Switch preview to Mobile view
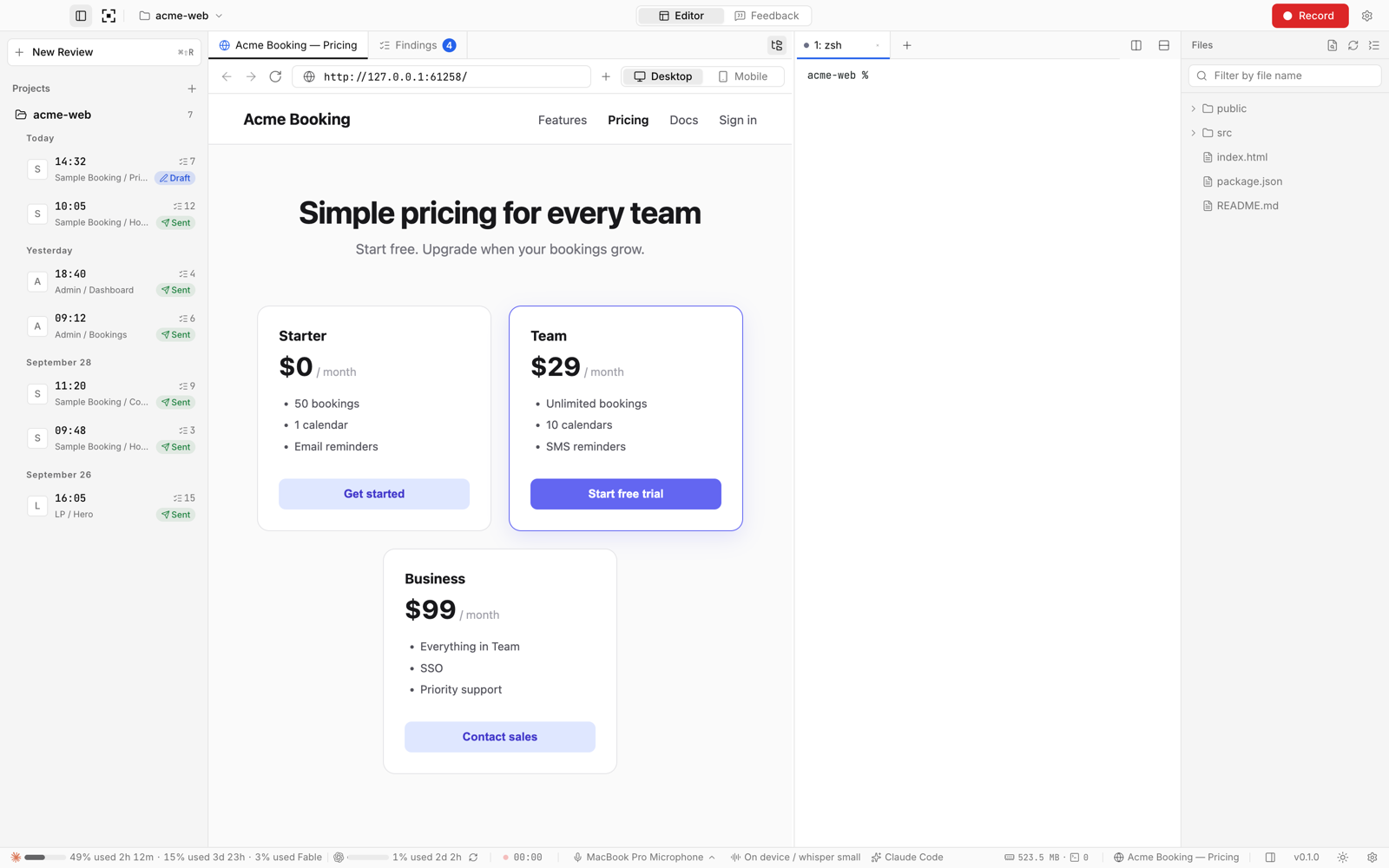1389x868 pixels. (x=743, y=76)
